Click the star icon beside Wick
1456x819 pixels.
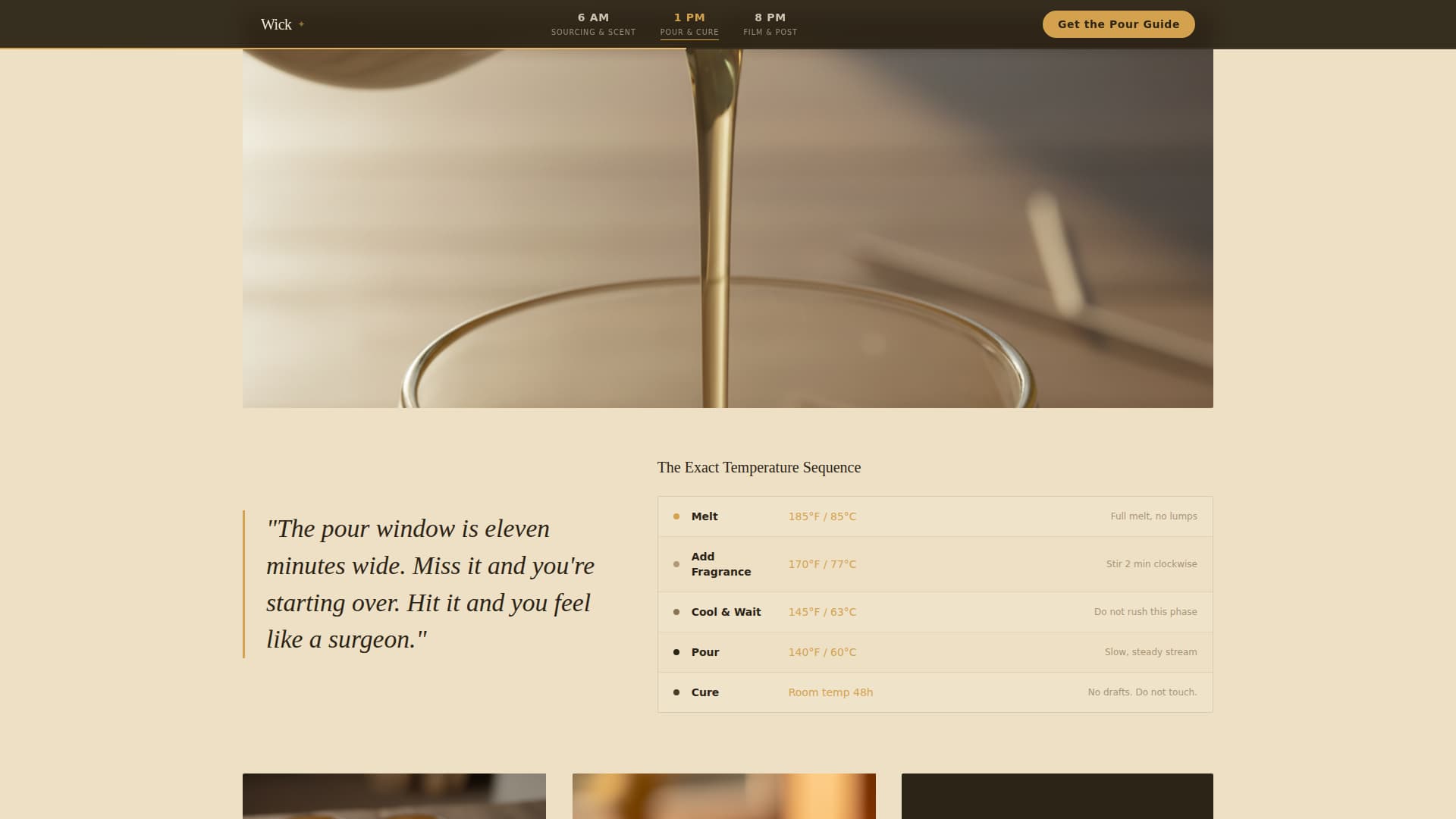click(302, 24)
